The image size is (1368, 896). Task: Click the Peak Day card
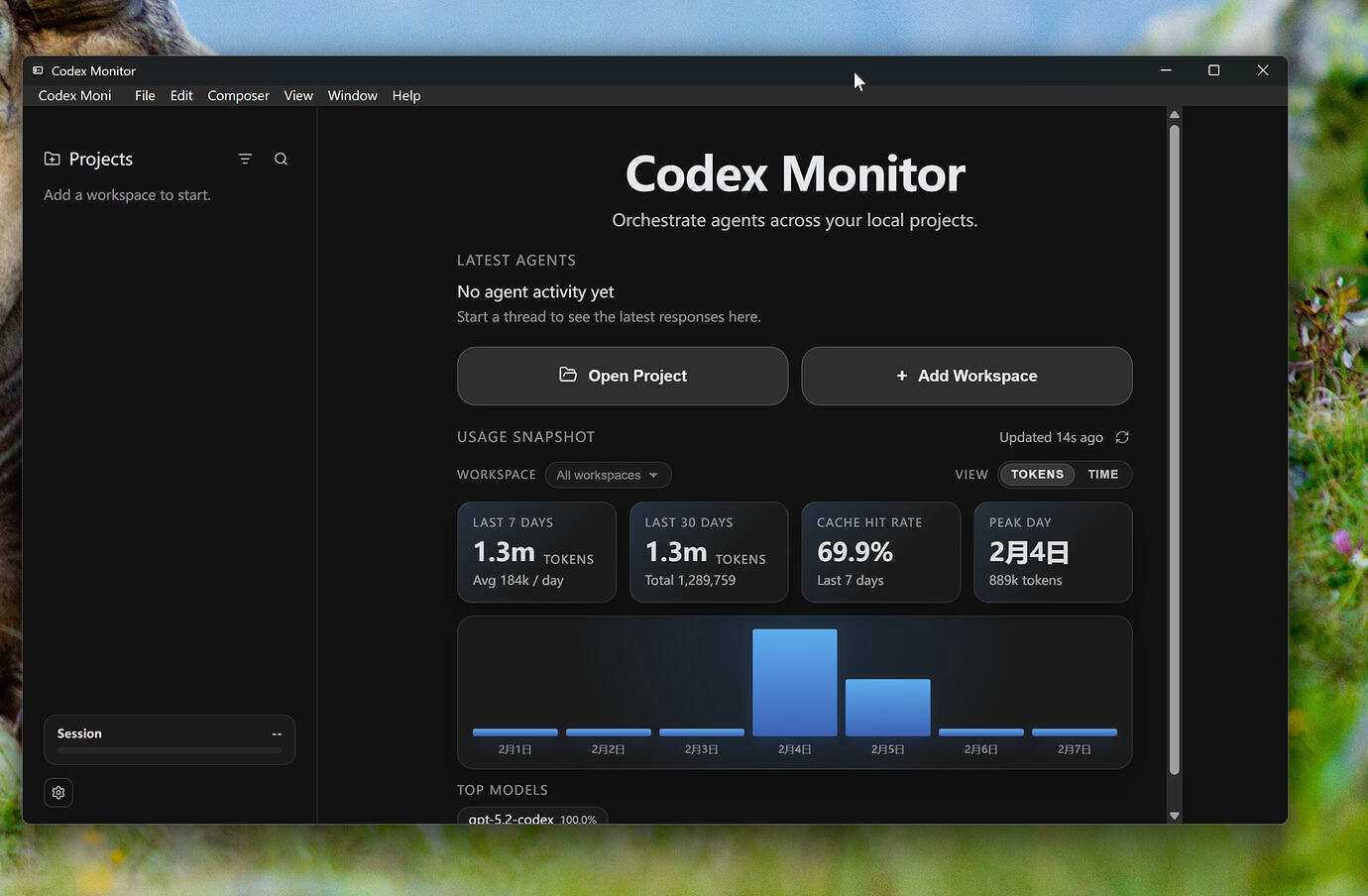(x=1053, y=552)
